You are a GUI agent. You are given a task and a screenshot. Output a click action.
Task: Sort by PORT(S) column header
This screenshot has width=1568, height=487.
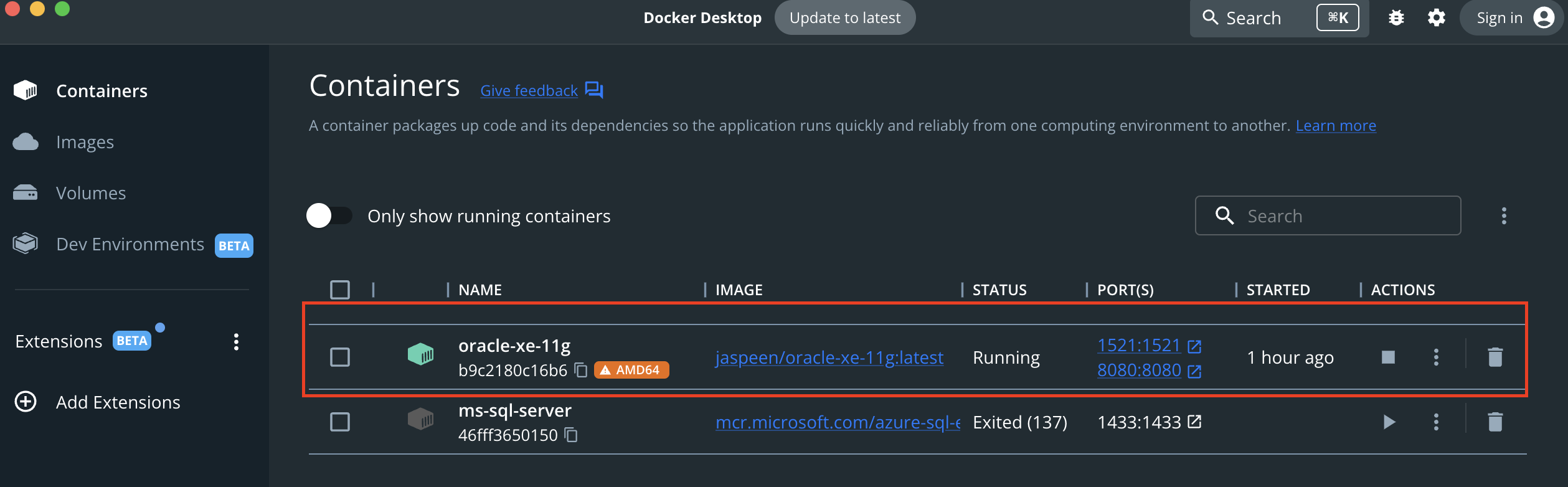point(1125,290)
